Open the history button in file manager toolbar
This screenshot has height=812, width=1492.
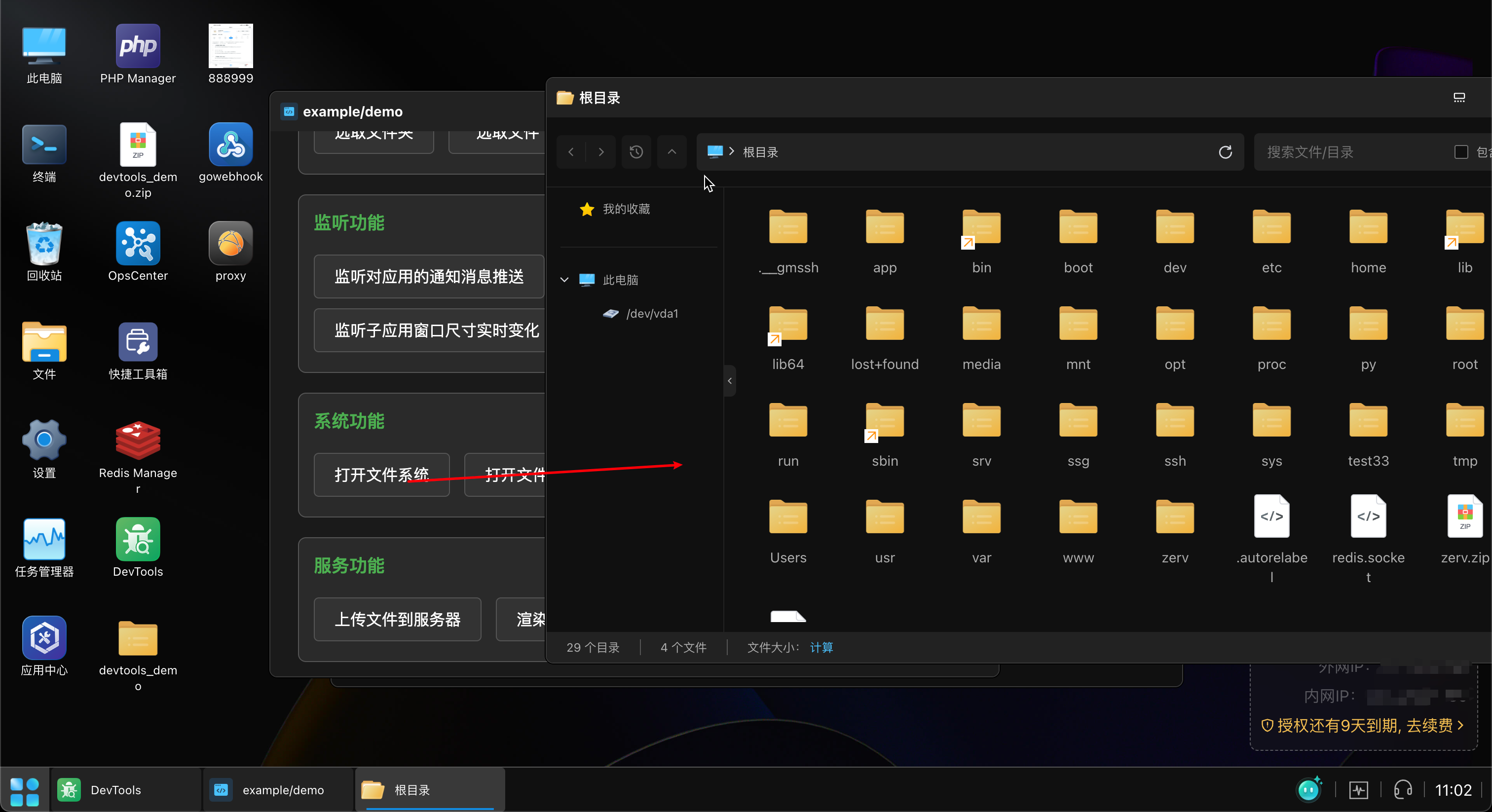click(x=636, y=152)
